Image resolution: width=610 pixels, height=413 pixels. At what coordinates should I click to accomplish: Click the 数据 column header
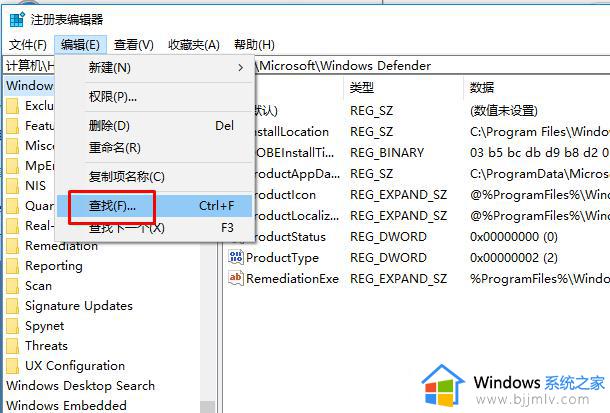pyautogui.click(x=482, y=88)
